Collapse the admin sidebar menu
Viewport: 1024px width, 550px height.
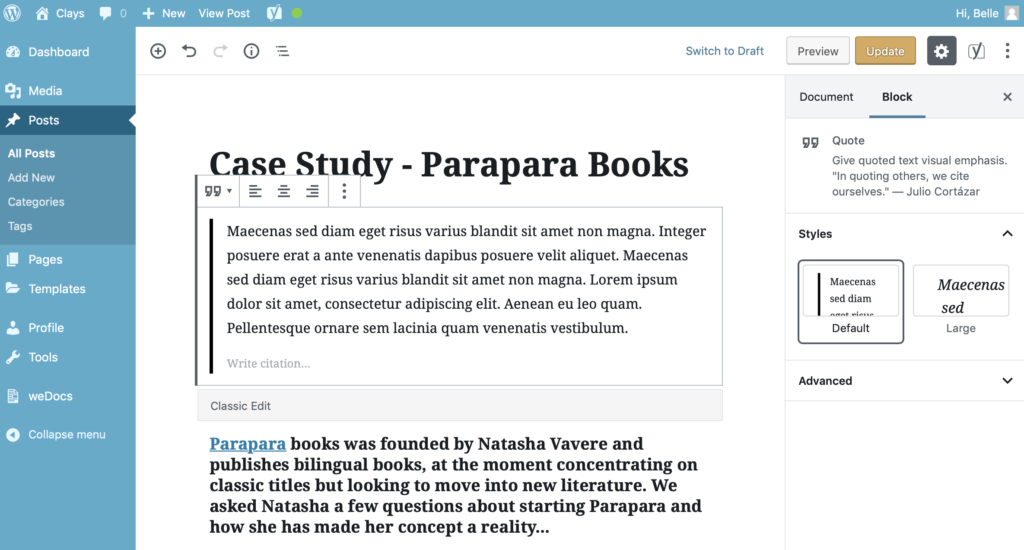coord(68,434)
